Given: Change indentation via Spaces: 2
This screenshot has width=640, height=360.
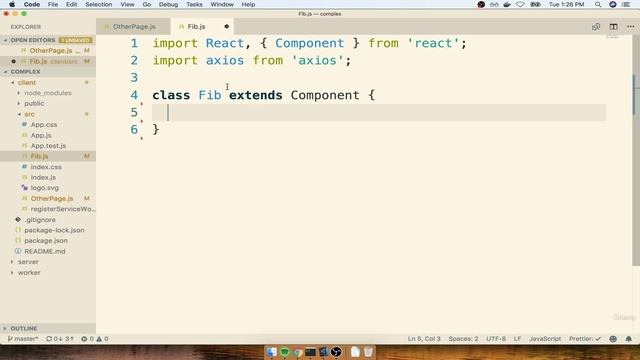Looking at the screenshot, I should tap(463, 339).
